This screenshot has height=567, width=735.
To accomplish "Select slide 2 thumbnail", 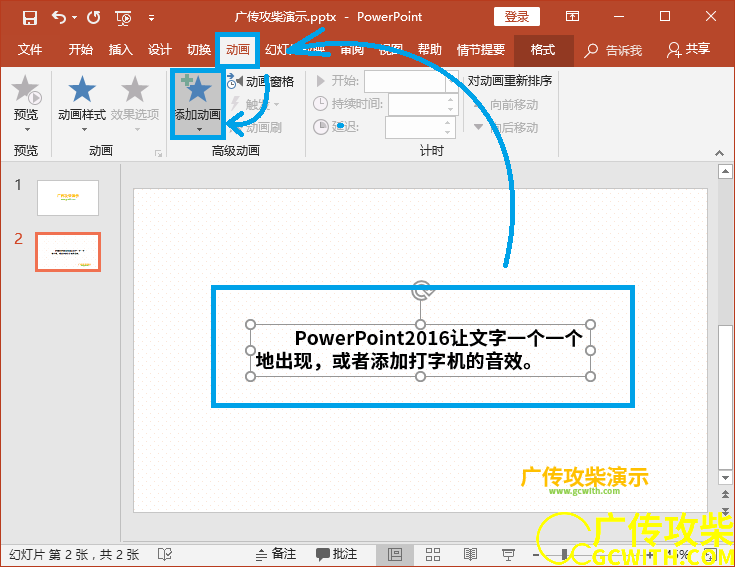I will 68,252.
